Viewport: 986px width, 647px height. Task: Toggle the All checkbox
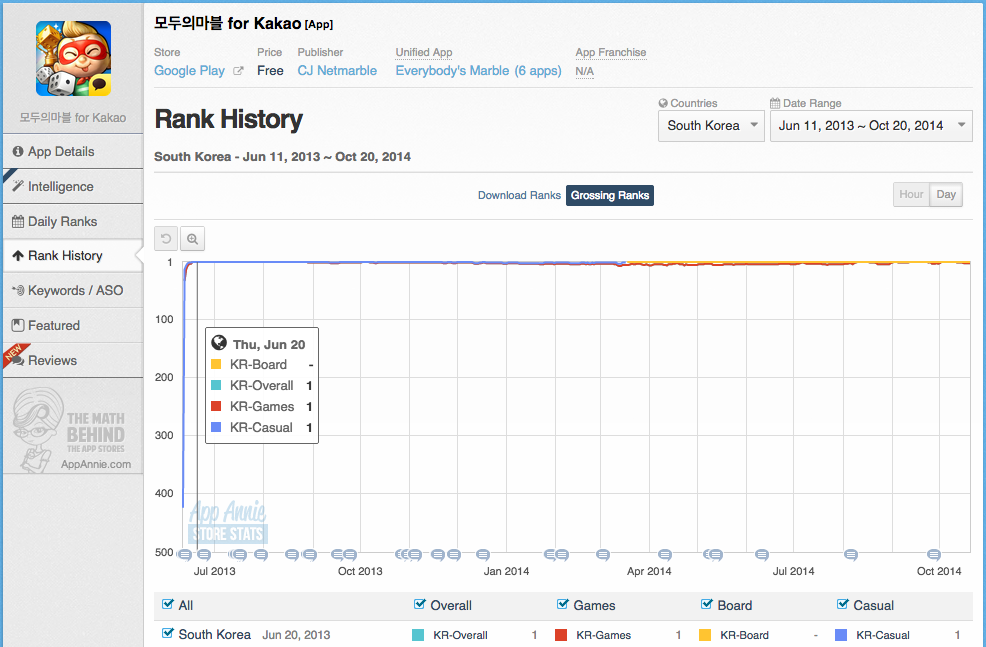pos(167,604)
